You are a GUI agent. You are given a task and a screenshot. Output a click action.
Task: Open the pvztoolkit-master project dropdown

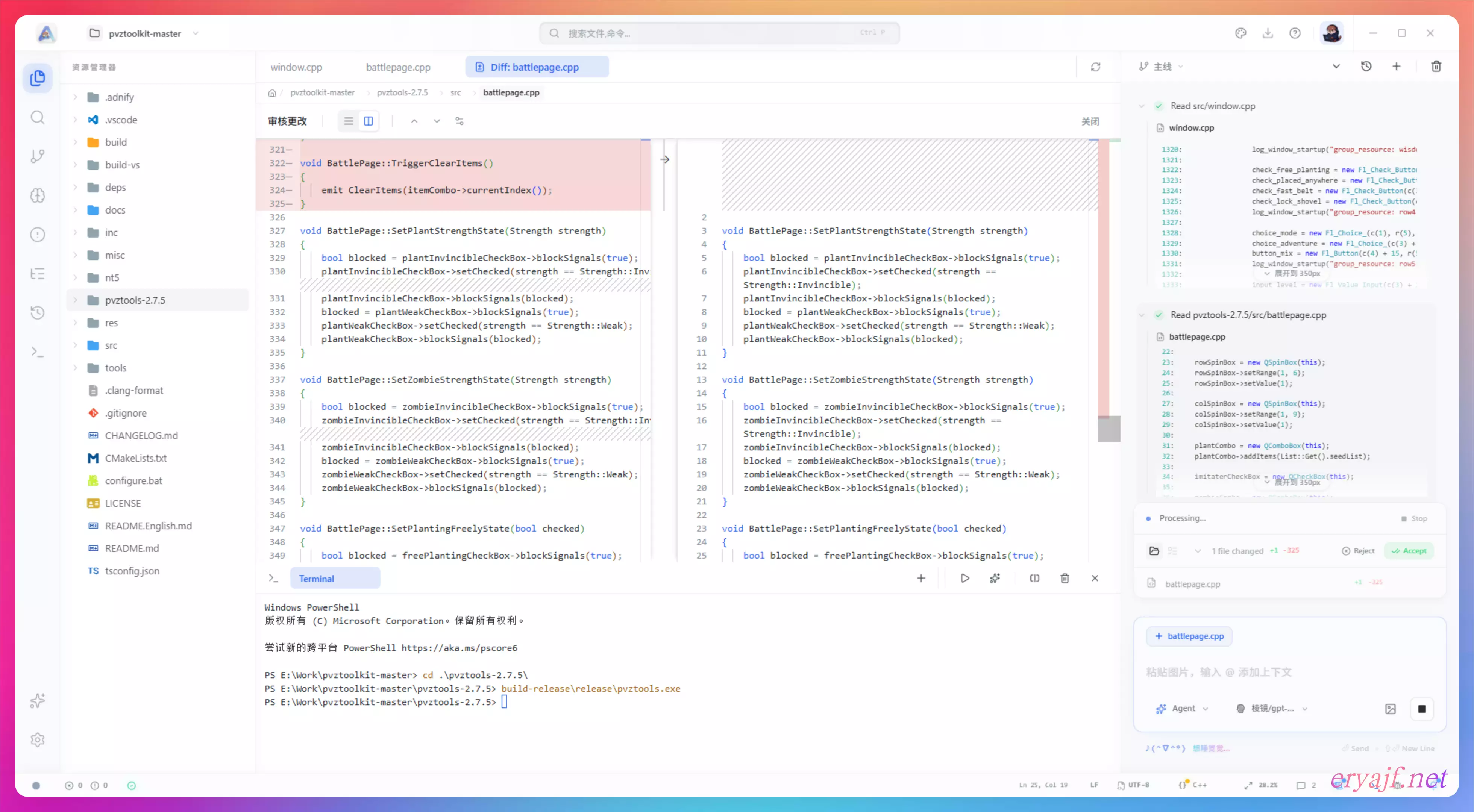144,33
